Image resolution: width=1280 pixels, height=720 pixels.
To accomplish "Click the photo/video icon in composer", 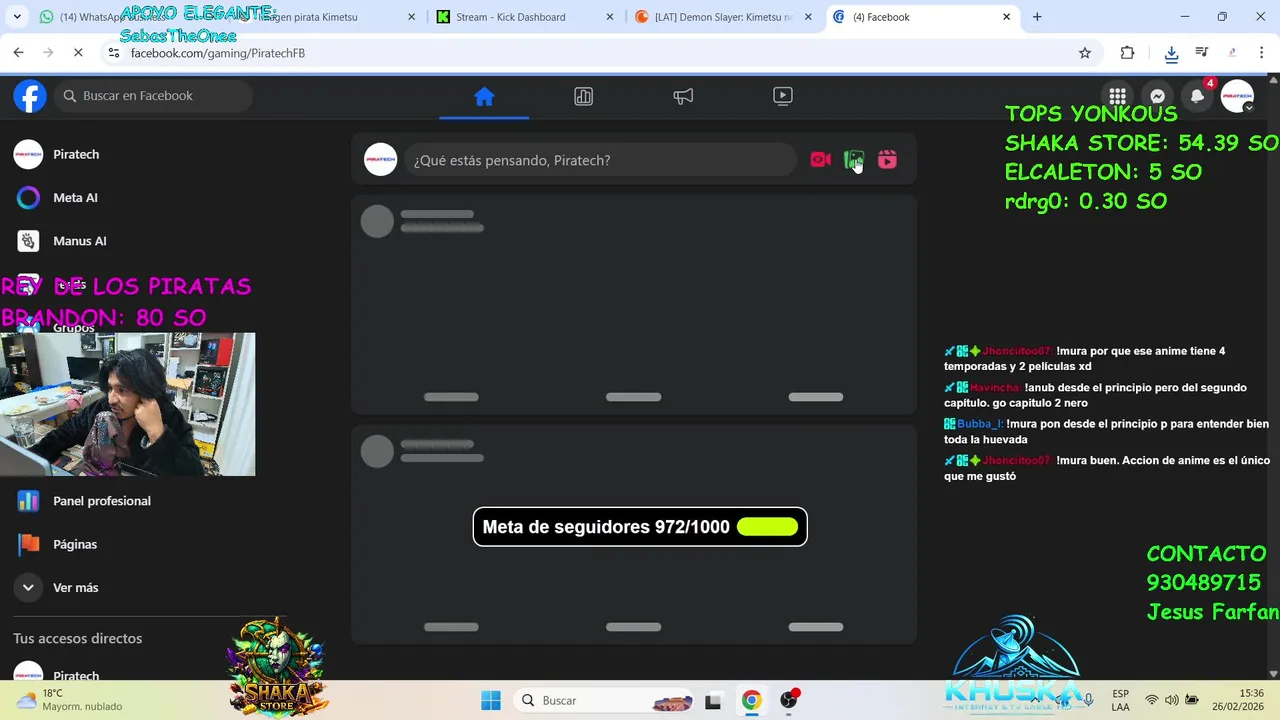I will point(854,160).
